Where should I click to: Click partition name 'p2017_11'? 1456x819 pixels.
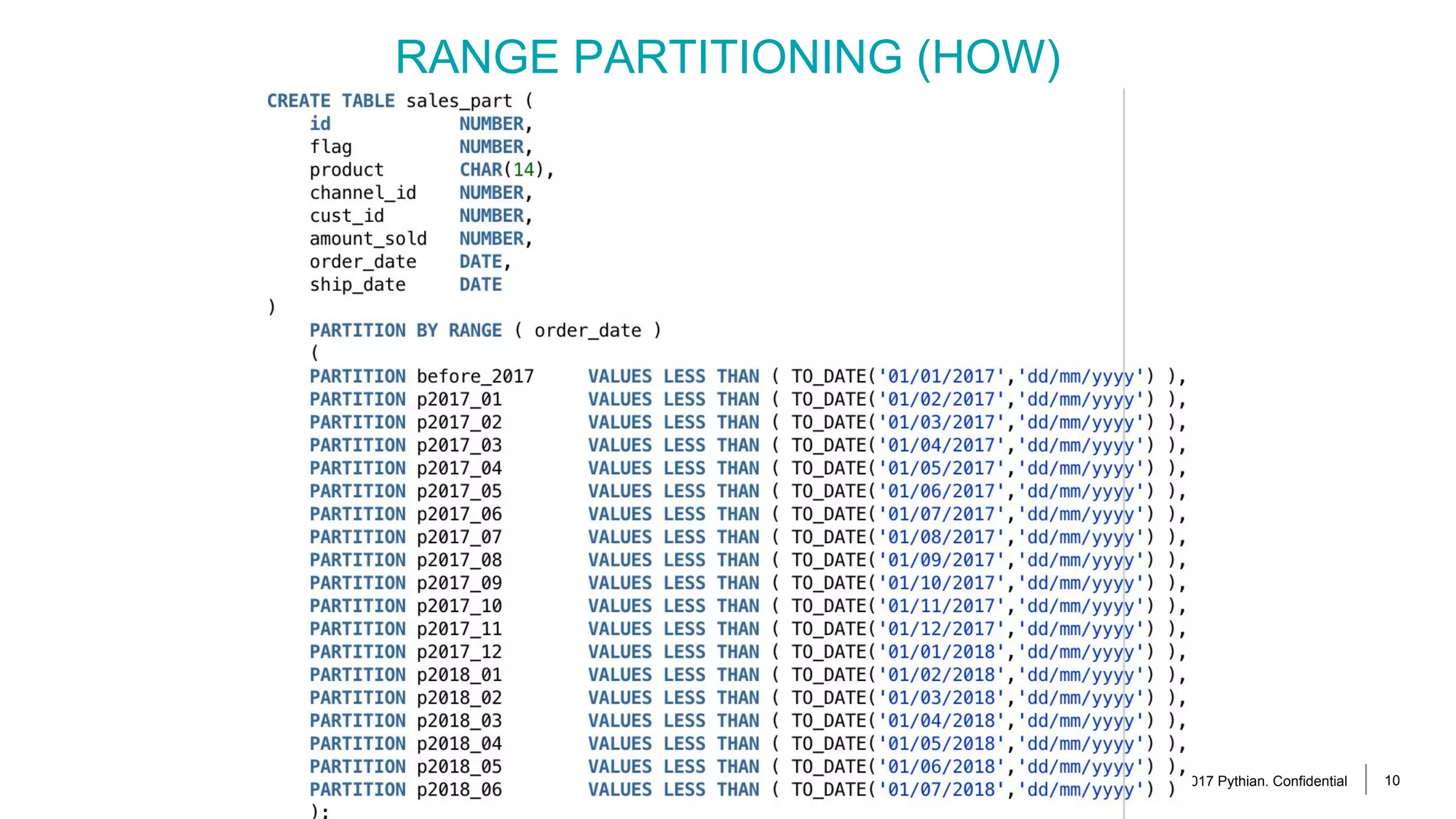click(x=459, y=629)
